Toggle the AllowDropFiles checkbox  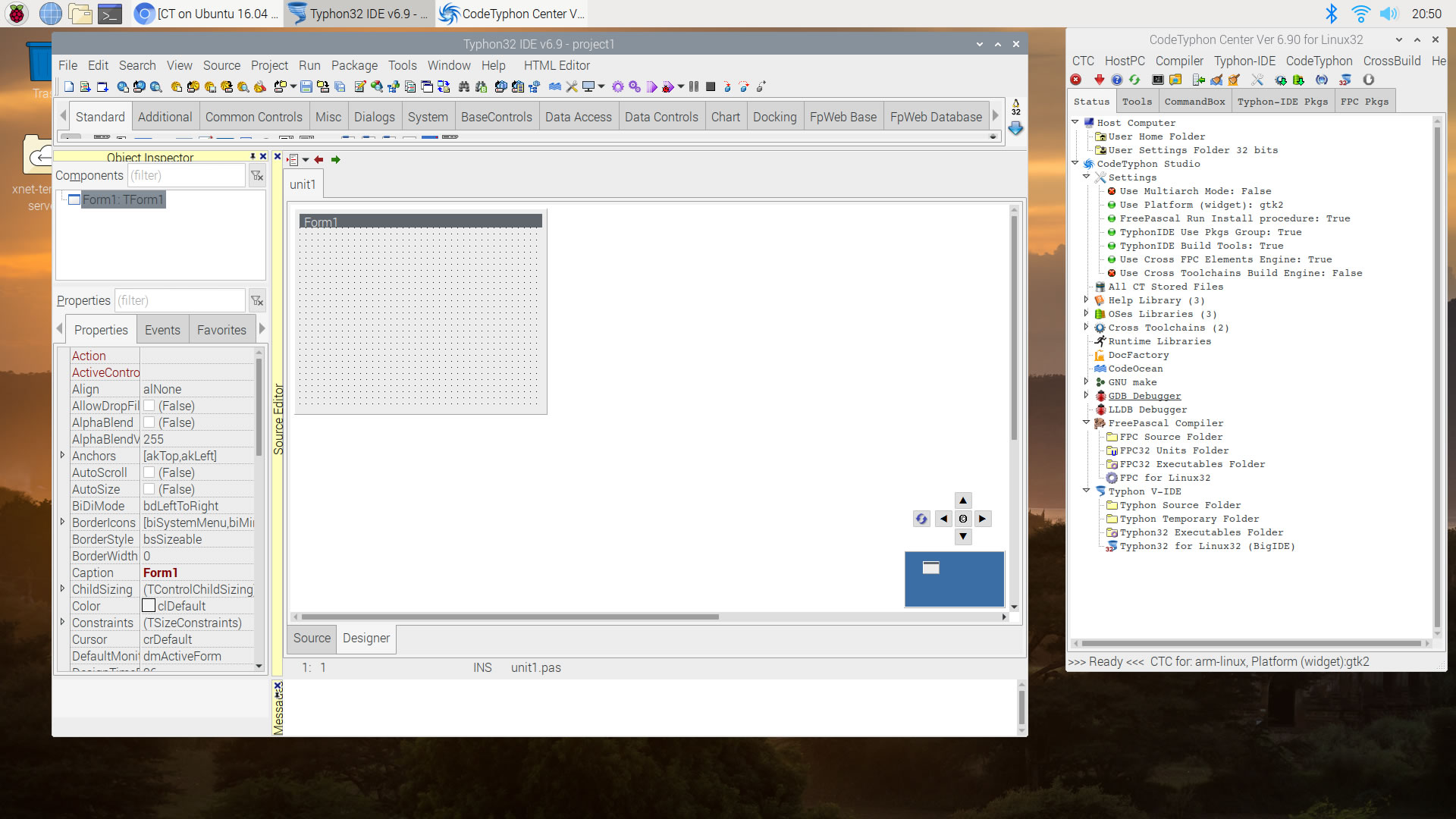pyautogui.click(x=149, y=406)
